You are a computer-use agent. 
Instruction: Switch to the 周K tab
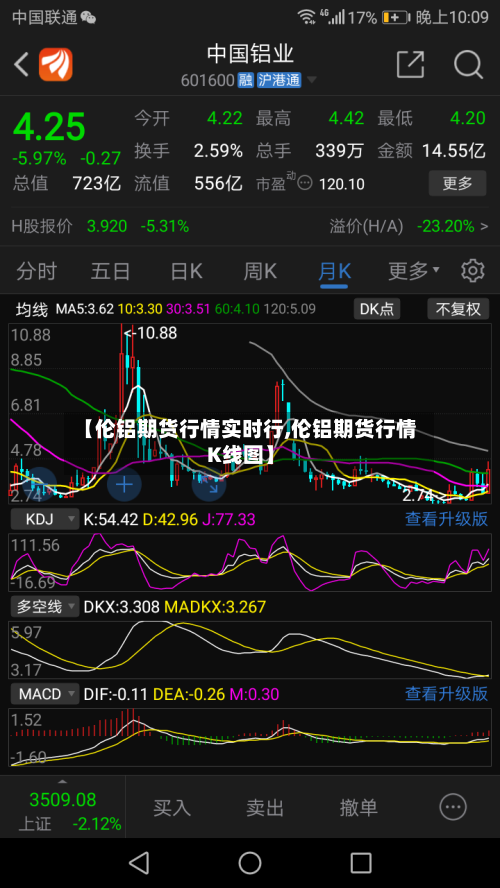tap(260, 271)
